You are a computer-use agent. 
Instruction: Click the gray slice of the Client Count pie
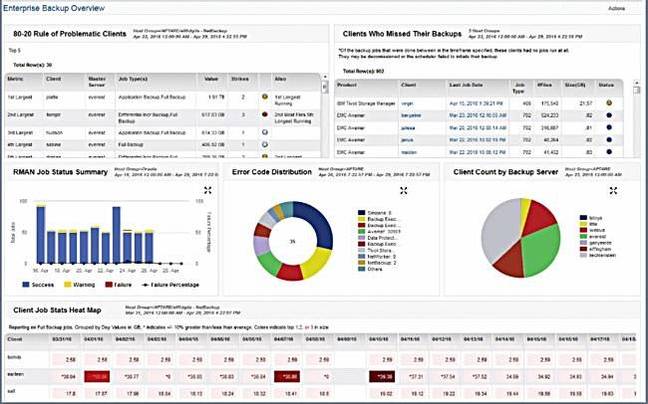tap(498, 229)
